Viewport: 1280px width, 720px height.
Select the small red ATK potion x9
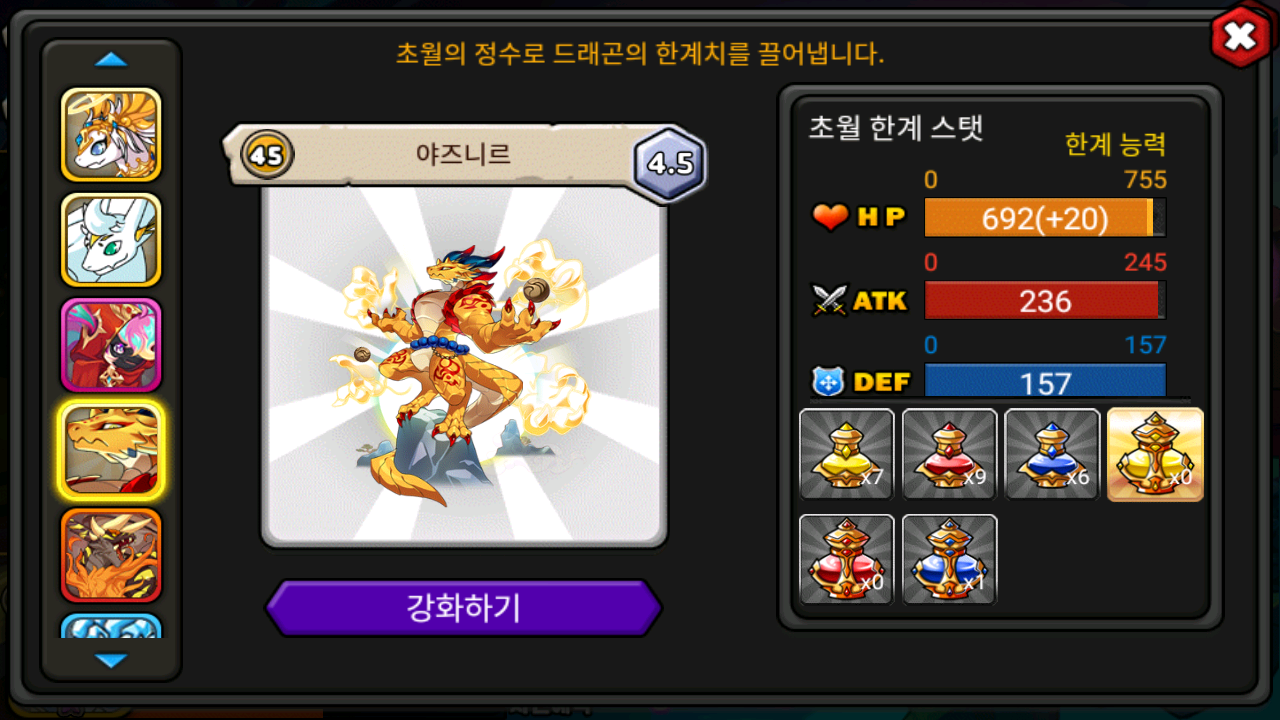pyautogui.click(x=949, y=454)
